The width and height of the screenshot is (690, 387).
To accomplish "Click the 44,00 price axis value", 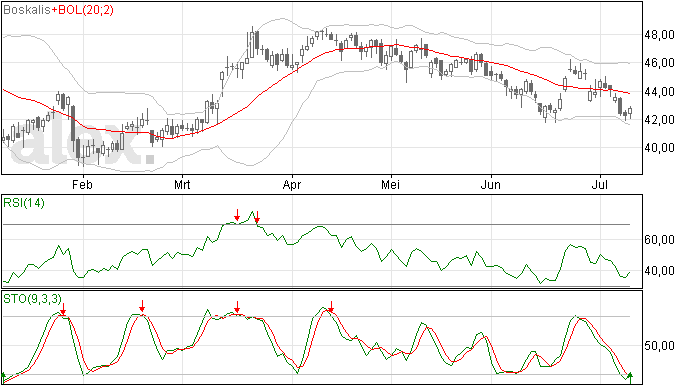I will click(659, 92).
